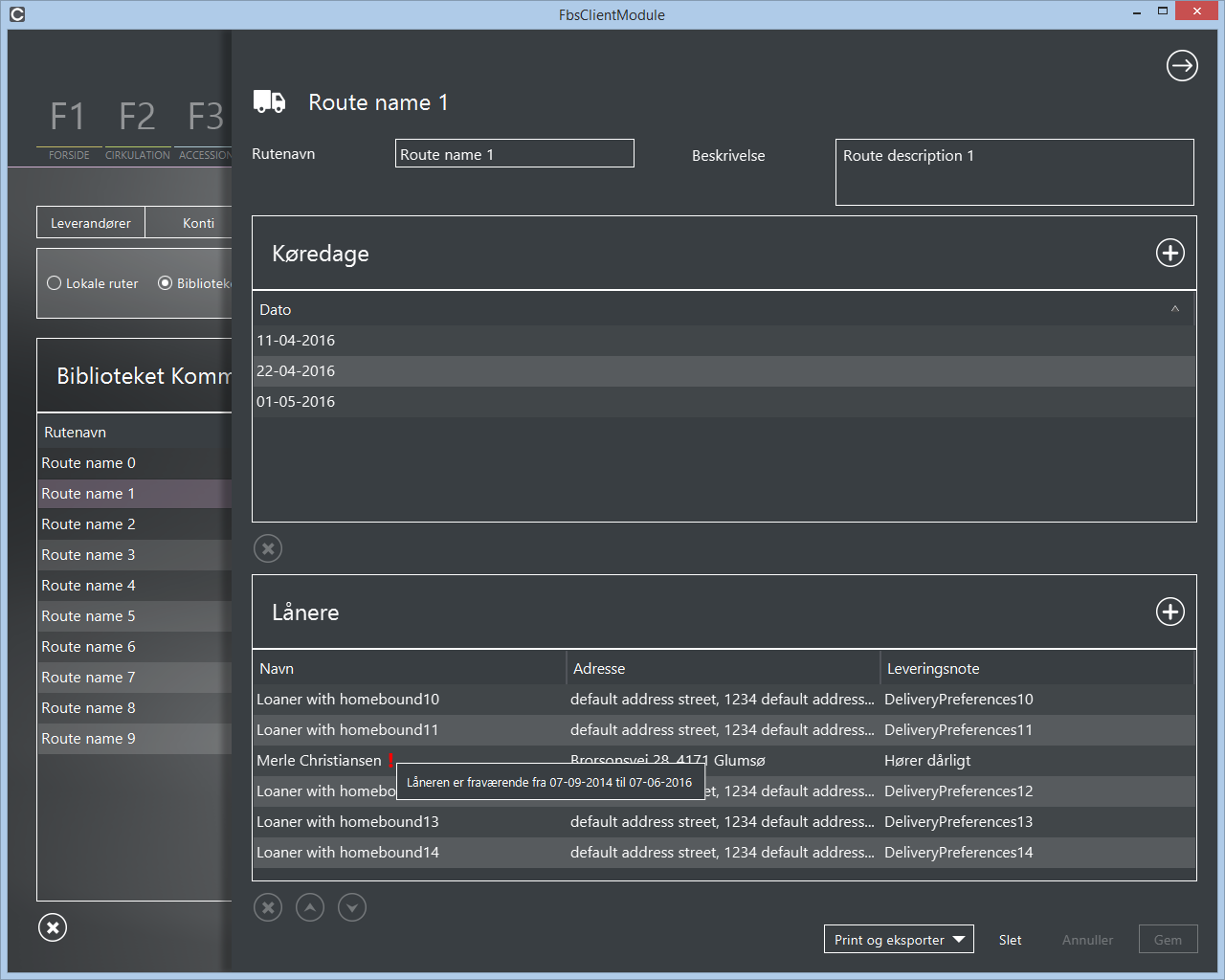Click the Beskrivelse text area
Image resolution: width=1225 pixels, height=980 pixels.
pos(1014,172)
